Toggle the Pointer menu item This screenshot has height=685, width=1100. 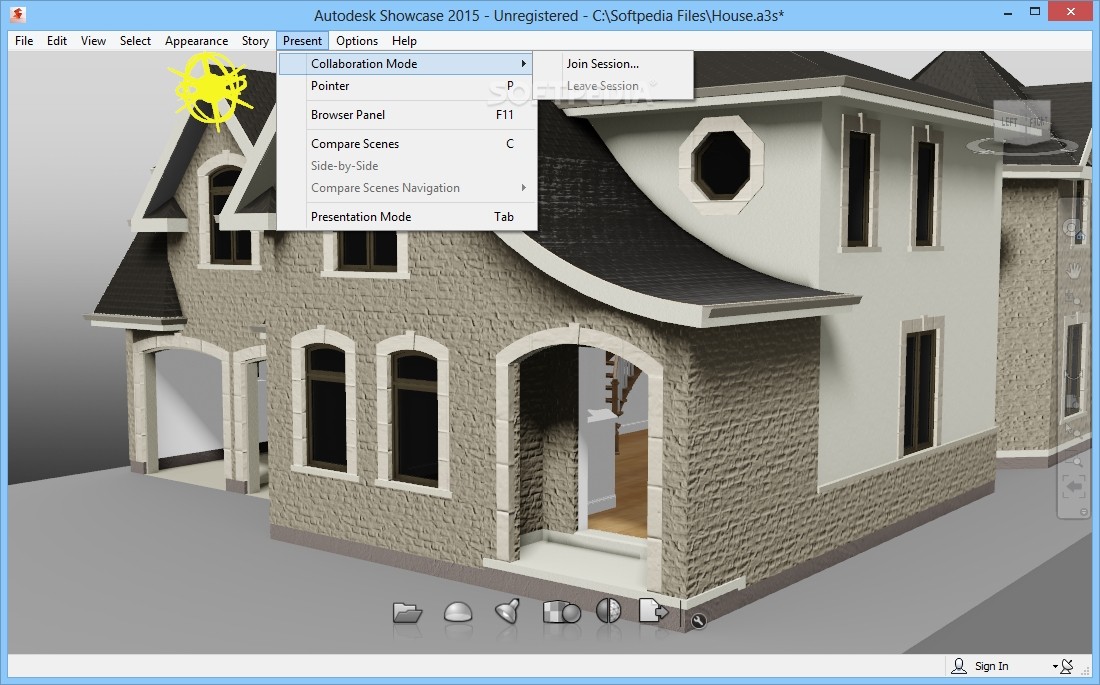pyautogui.click(x=407, y=86)
